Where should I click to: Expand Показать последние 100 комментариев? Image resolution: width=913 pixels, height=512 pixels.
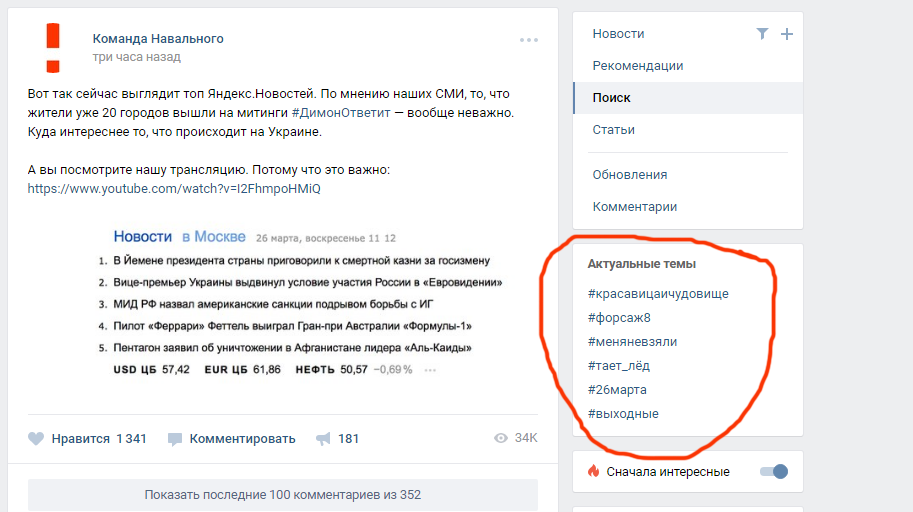(282, 495)
